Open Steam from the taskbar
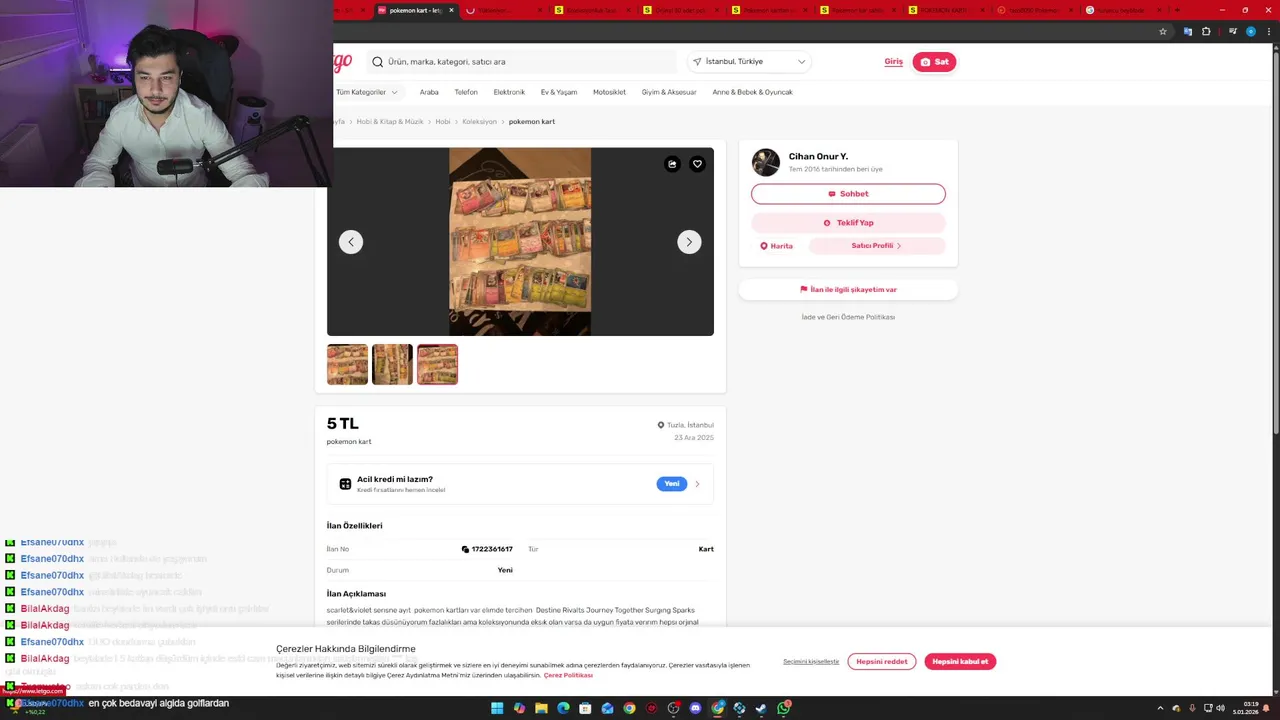1280x720 pixels. (x=761, y=708)
